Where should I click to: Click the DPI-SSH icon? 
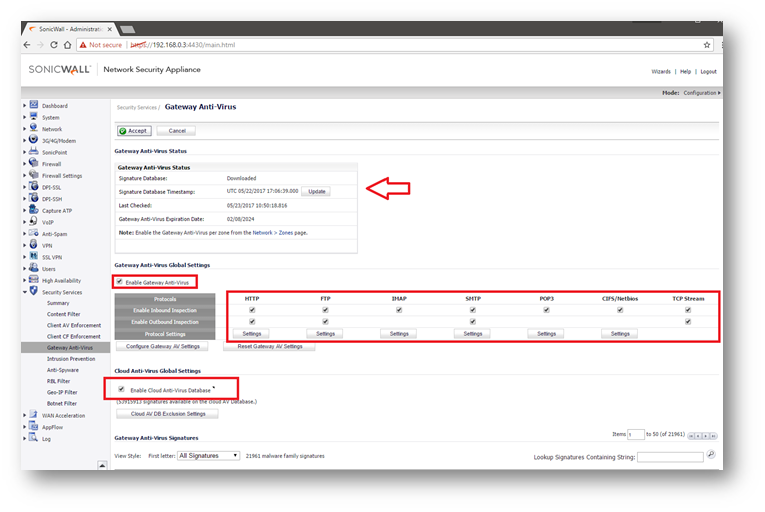point(34,198)
